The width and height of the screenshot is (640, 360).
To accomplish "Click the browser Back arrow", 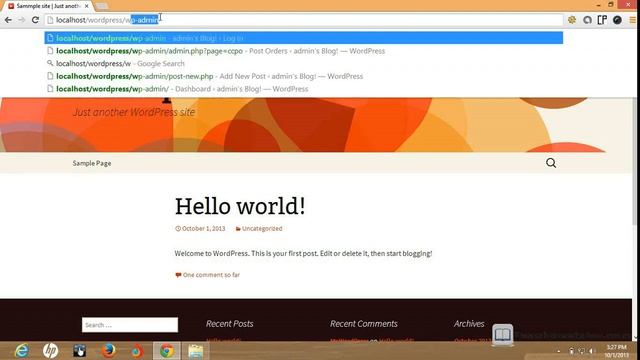I will click(x=8, y=20).
